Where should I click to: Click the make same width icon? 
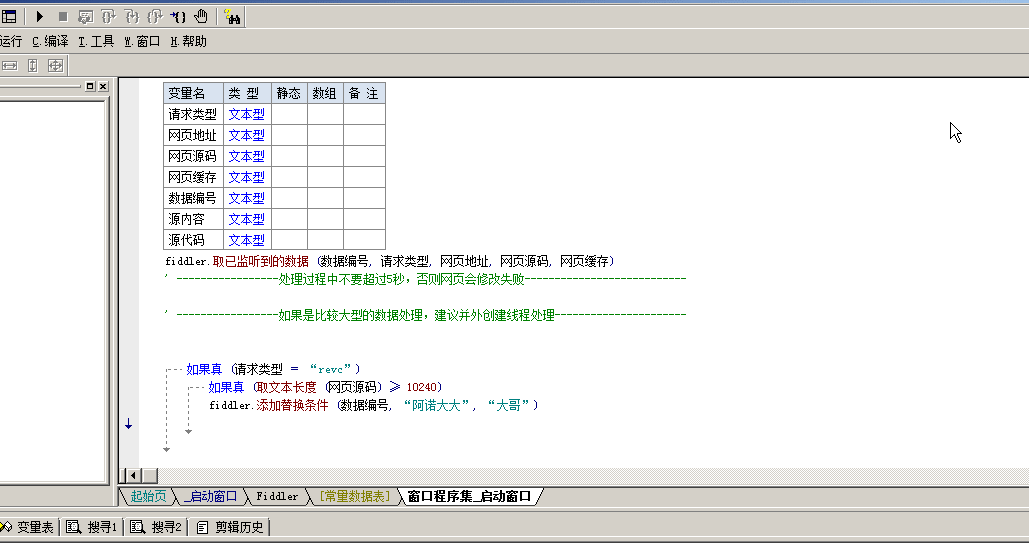tap(9, 66)
